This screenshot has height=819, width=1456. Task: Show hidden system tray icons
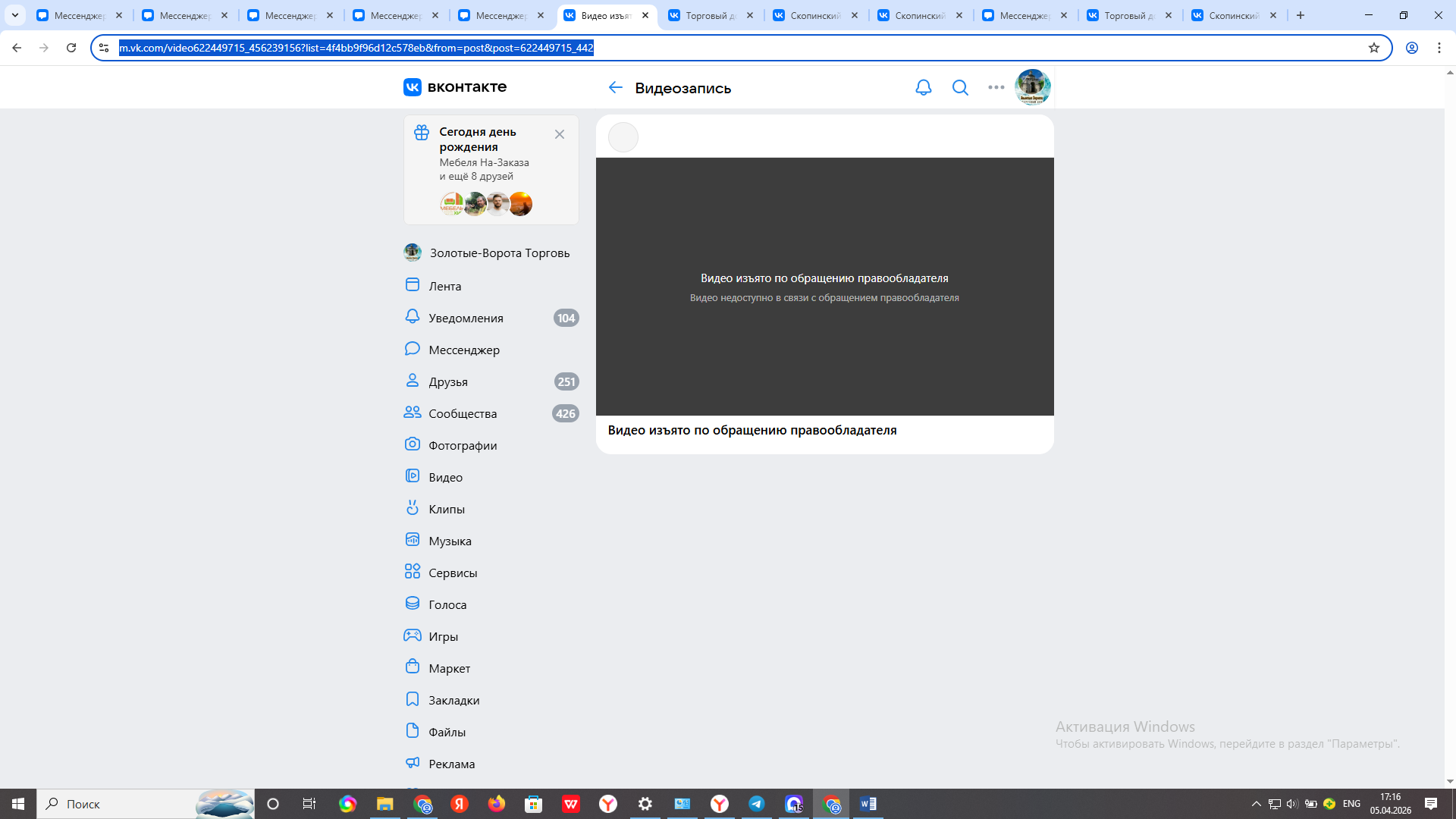coord(1256,804)
